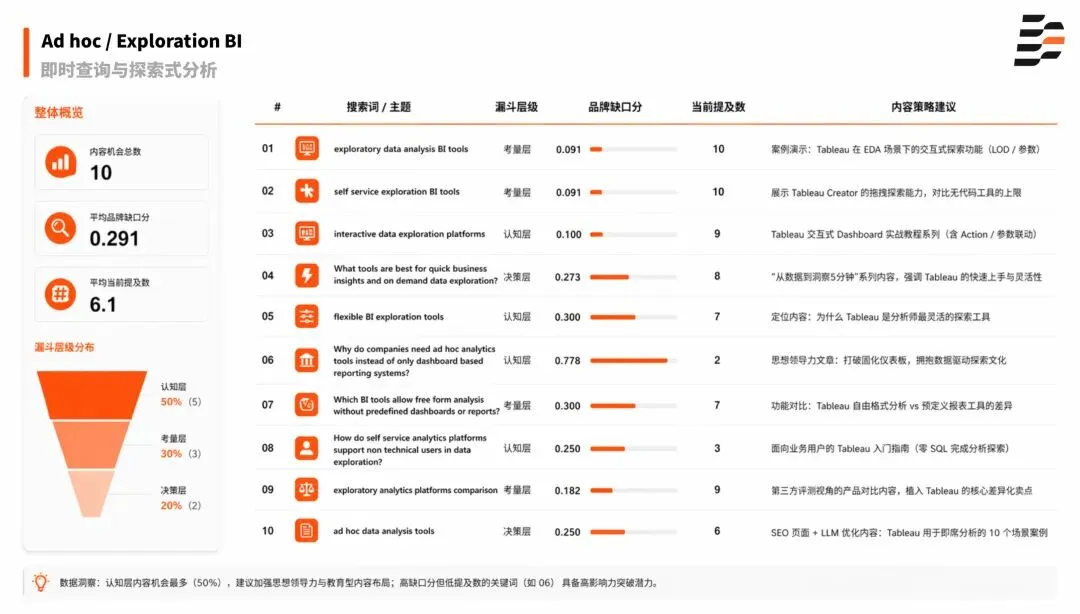Click the 整体概览 section title
The height and width of the screenshot is (614, 1080).
tap(59, 112)
